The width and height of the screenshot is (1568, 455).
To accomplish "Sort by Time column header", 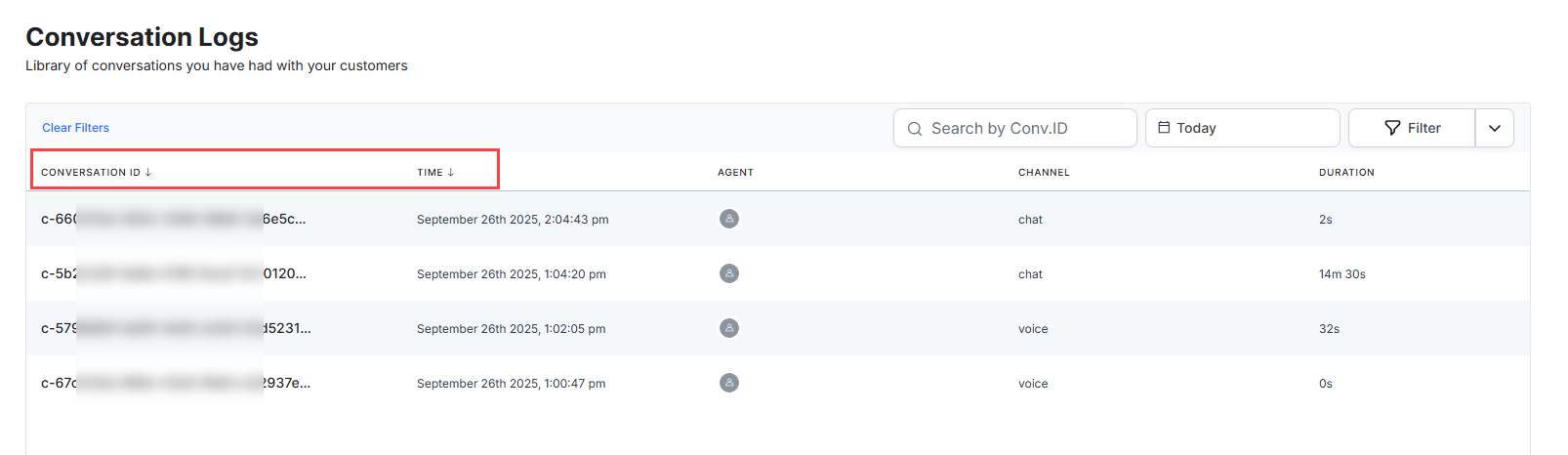I will 431,172.
